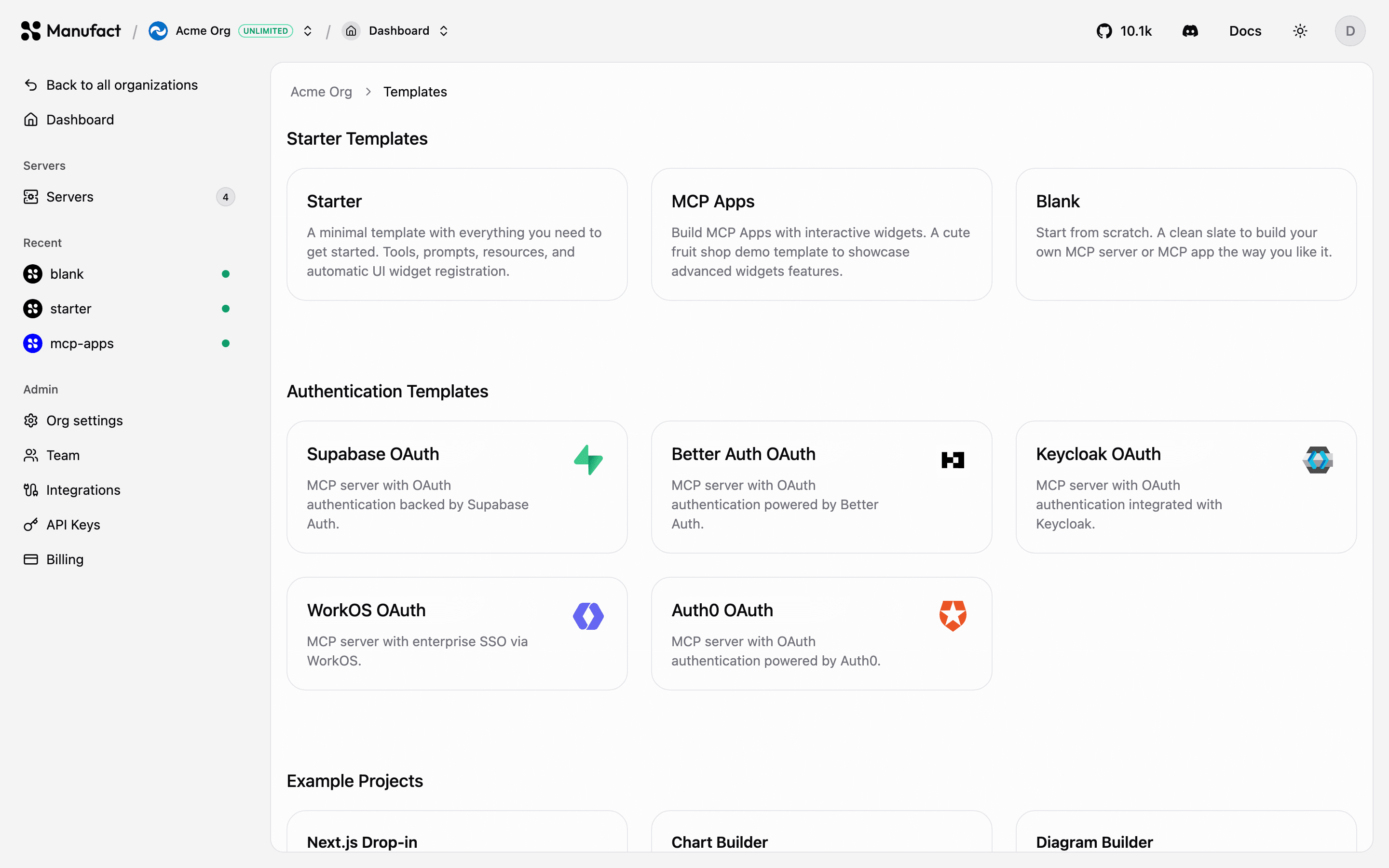Screen dimensions: 1389x868
Task: Click the Supabase lightning logo
Action: pos(588,460)
